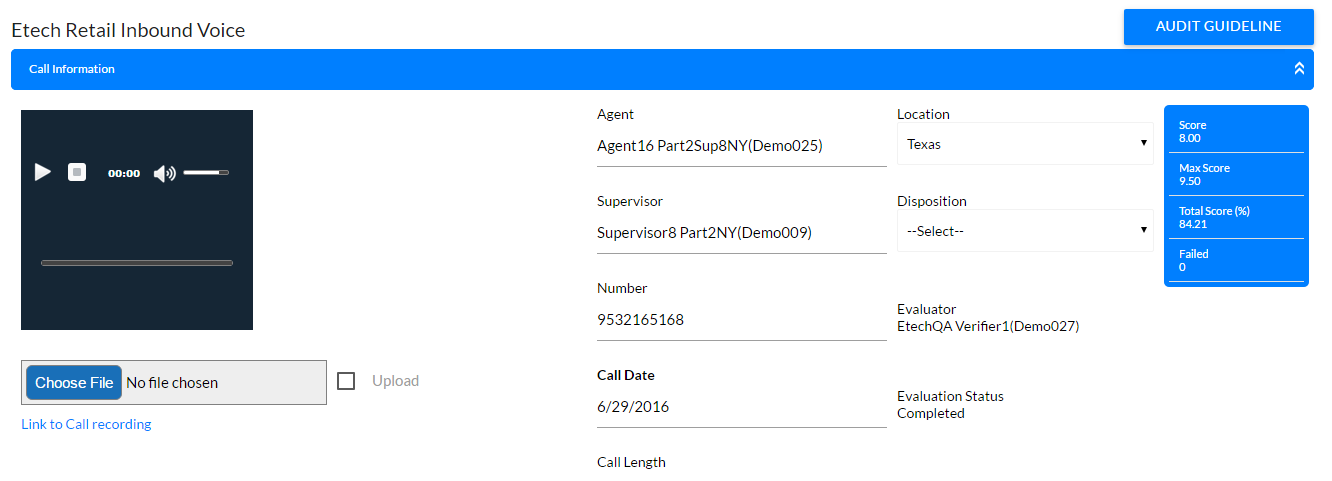Click the Call Information header bar
The height and width of the screenshot is (481, 1332).
click(x=662, y=69)
